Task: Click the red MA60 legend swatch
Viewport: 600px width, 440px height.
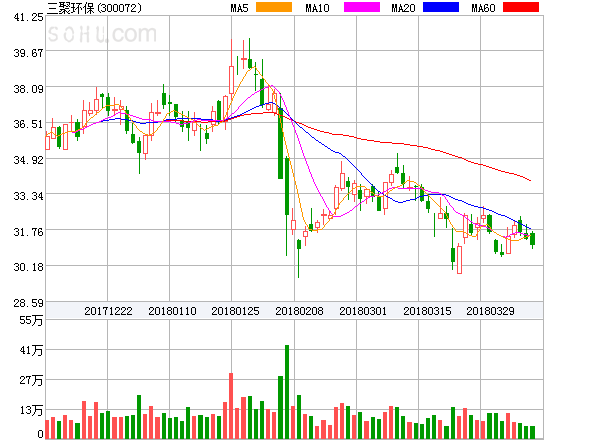Action: 521,7
